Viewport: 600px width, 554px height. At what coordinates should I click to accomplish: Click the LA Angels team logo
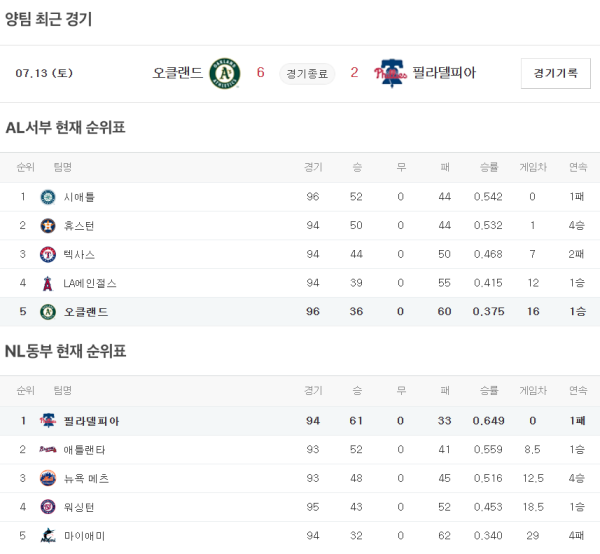pos(47,284)
